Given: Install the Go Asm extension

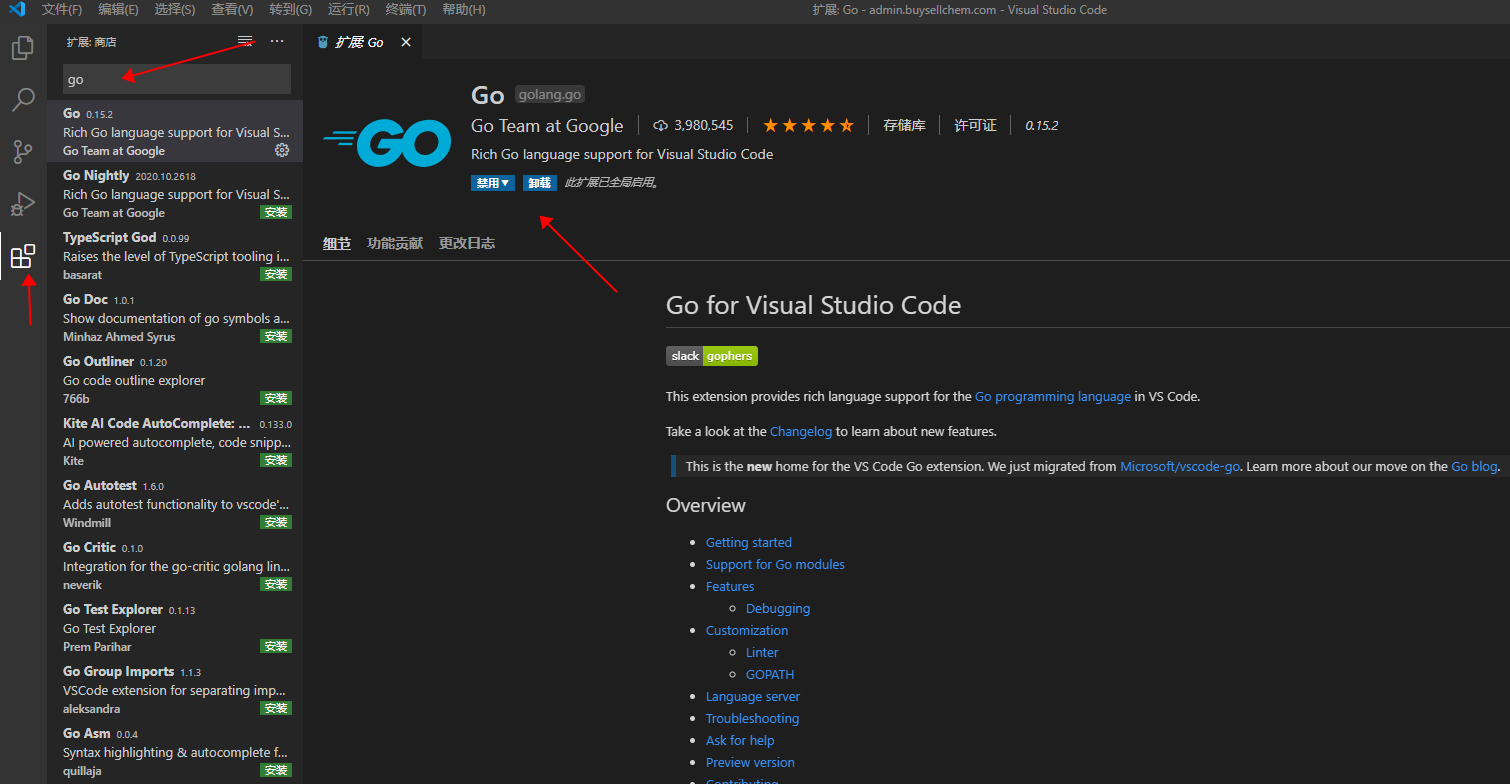Looking at the screenshot, I should point(276,770).
